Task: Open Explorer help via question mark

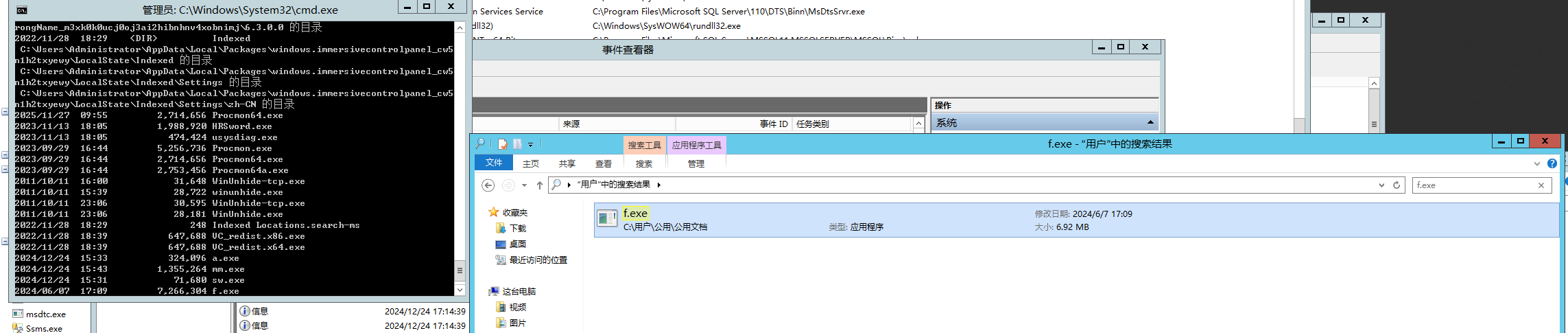Action: pyautogui.click(x=1552, y=164)
